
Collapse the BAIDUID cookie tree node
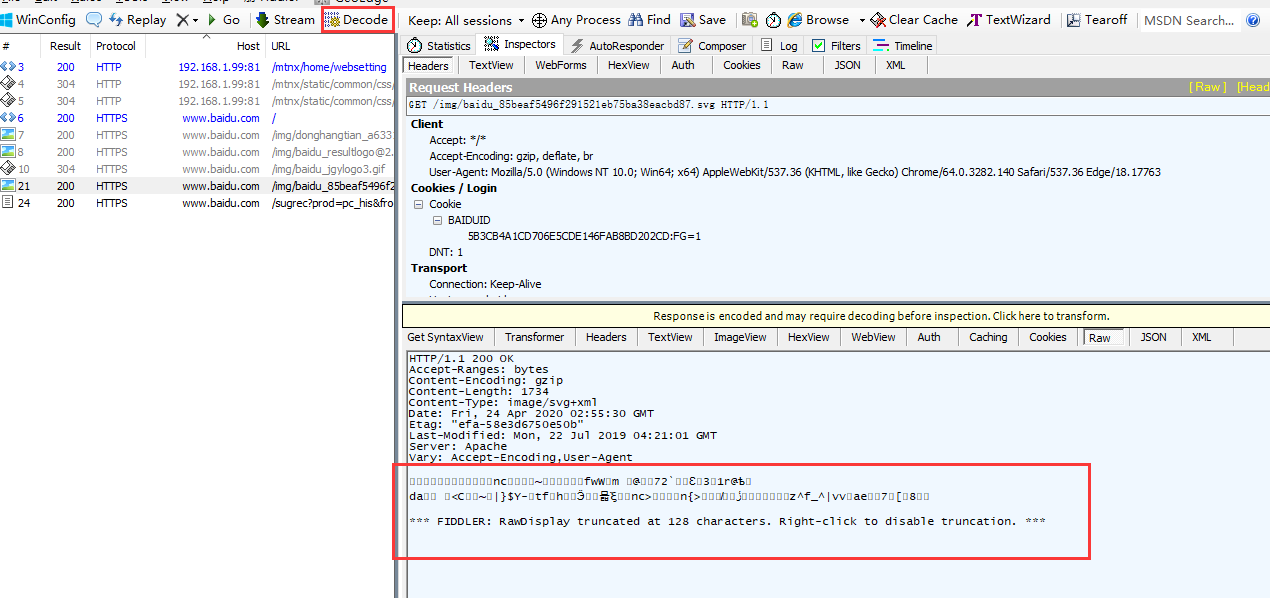[x=438, y=220]
